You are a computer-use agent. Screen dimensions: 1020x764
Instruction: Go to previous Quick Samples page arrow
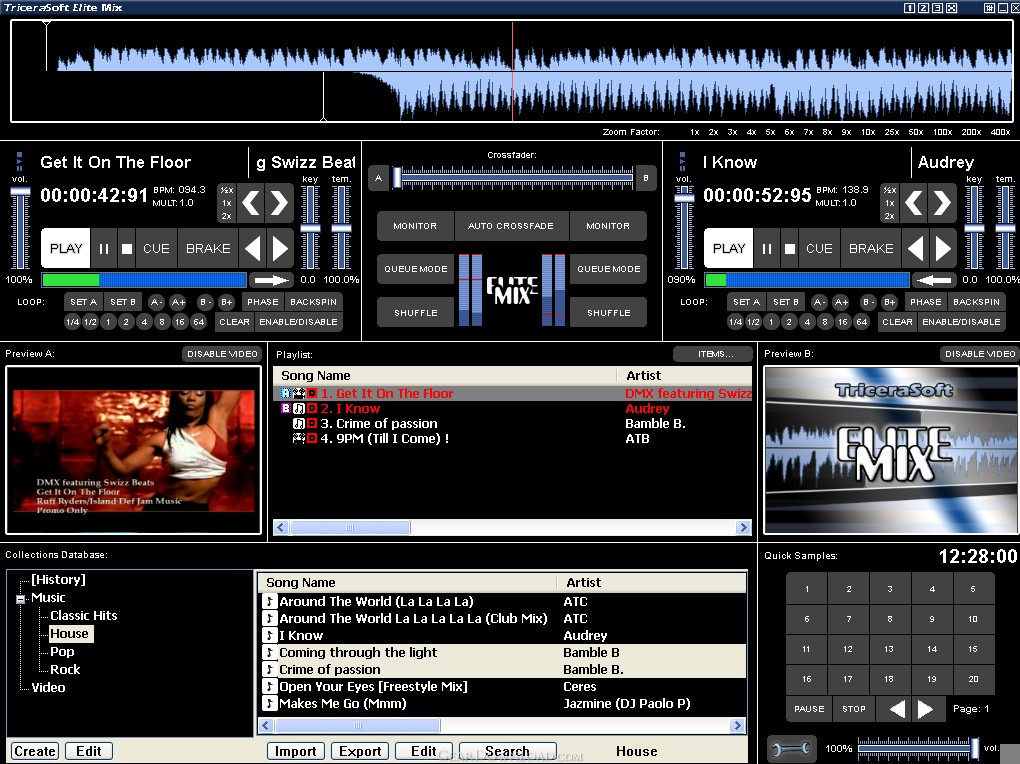(x=897, y=709)
